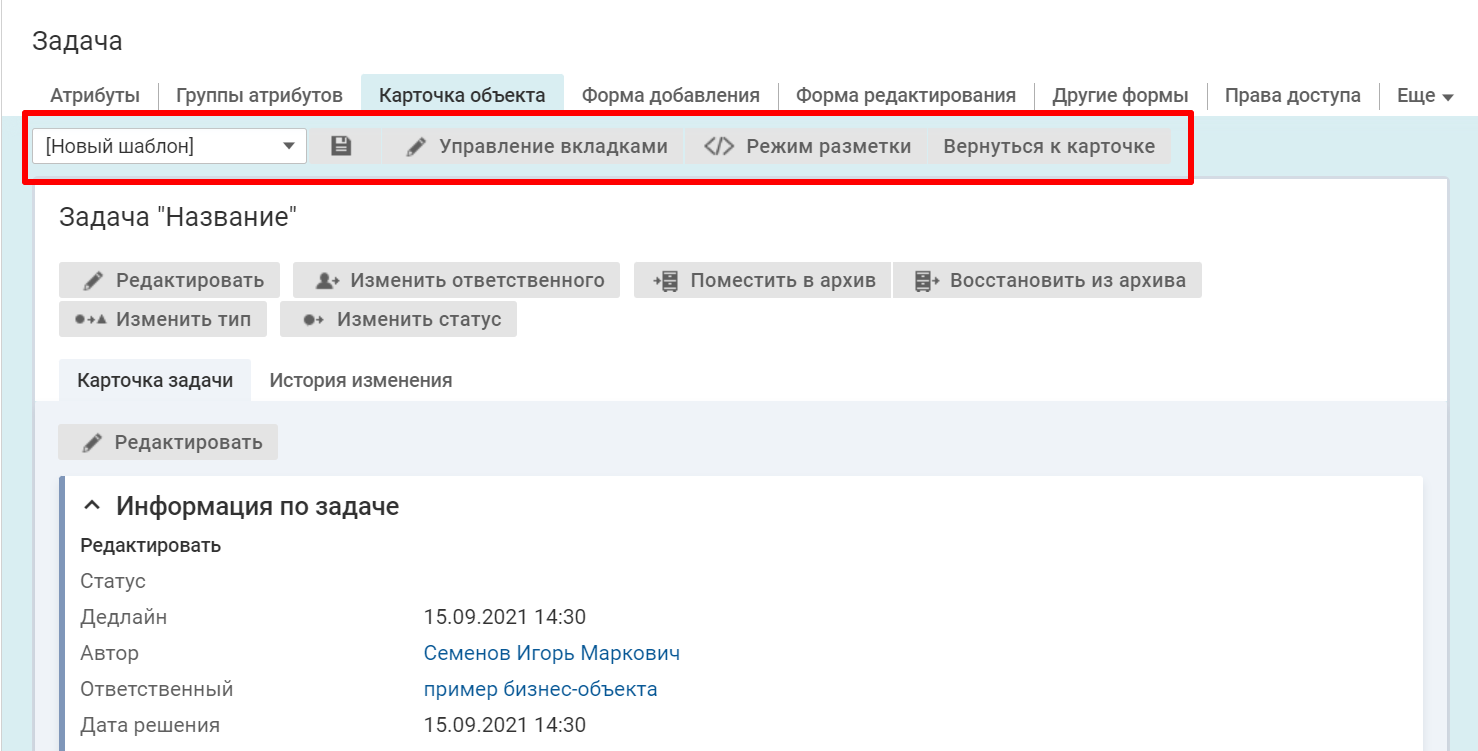Image resolution: width=1478 pixels, height=751 pixels.
Task: Switch to the Атрибуты tab
Action: 95,96
